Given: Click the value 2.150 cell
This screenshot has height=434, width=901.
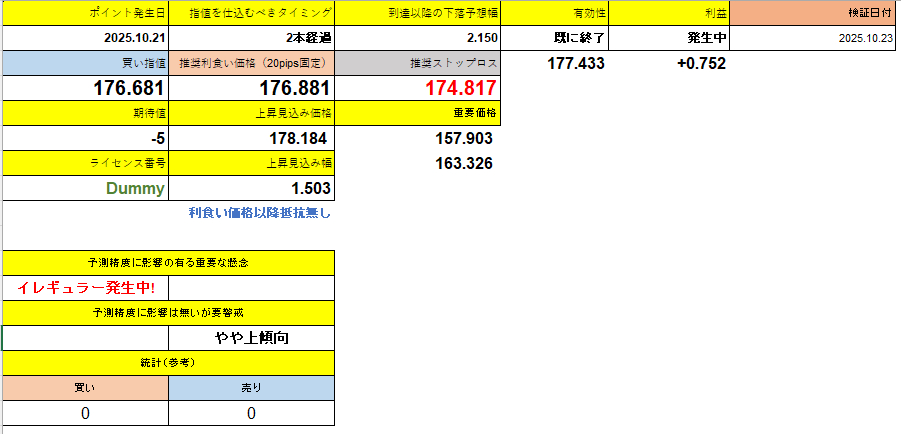Looking at the screenshot, I should click(x=418, y=39).
